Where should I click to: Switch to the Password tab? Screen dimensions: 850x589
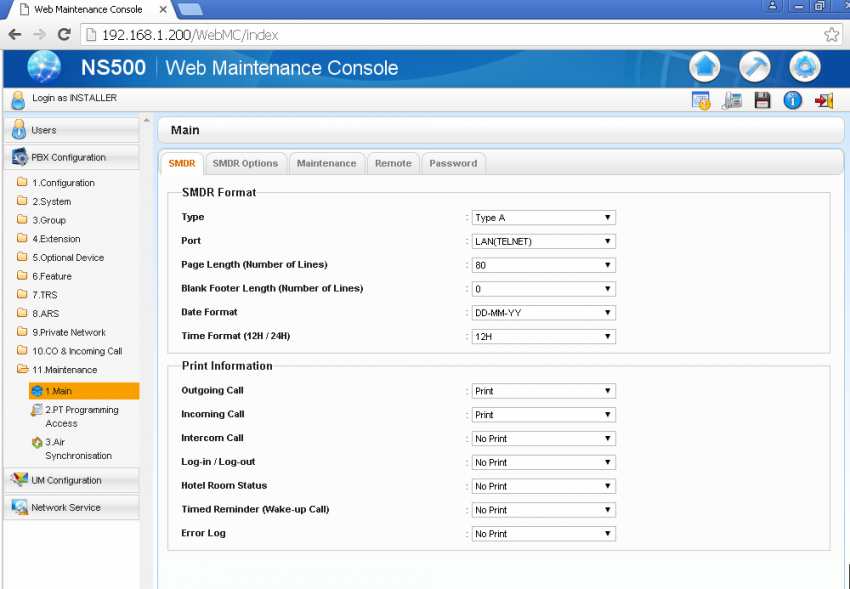pos(453,163)
